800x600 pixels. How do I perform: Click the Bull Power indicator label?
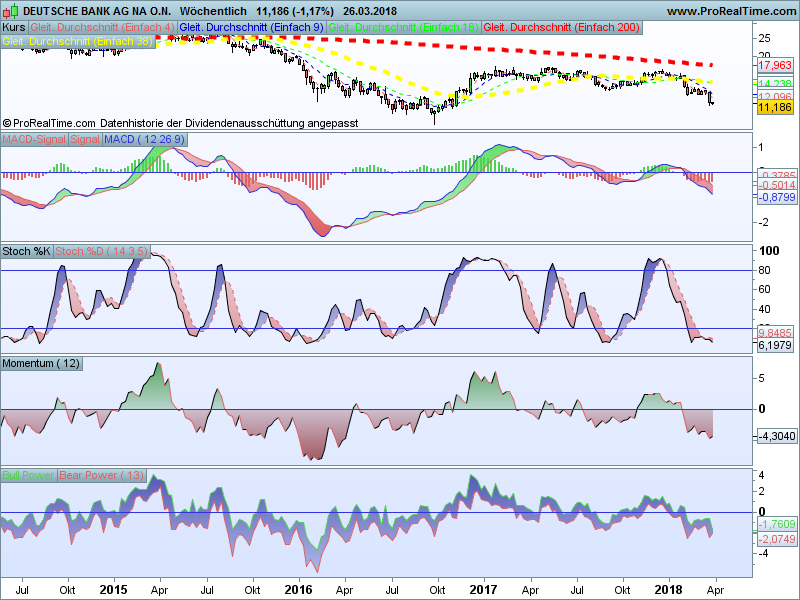(28, 476)
